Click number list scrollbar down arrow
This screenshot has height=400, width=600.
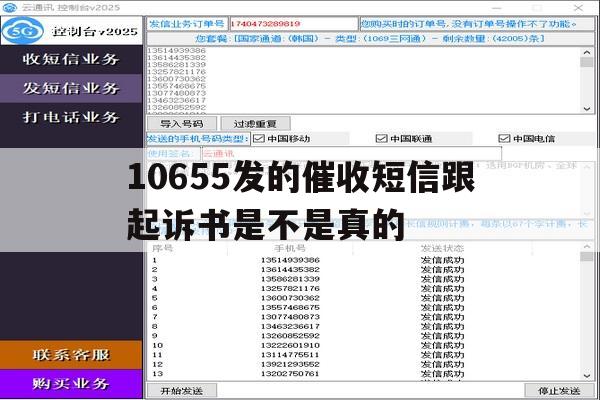coord(587,109)
